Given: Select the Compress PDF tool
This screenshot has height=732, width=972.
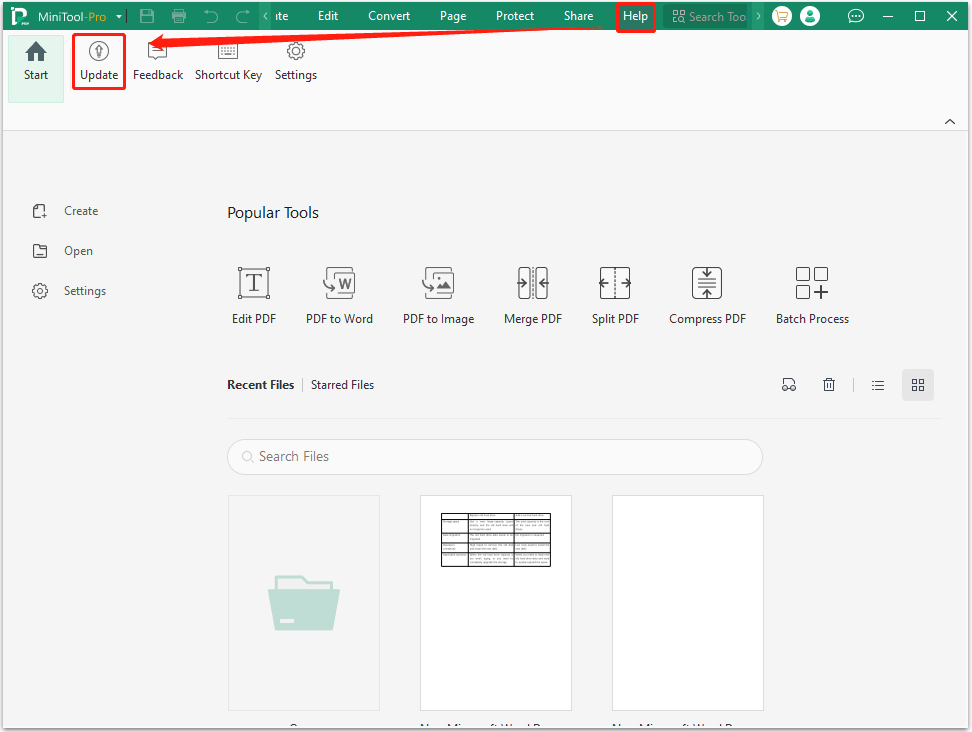Looking at the screenshot, I should coord(707,293).
